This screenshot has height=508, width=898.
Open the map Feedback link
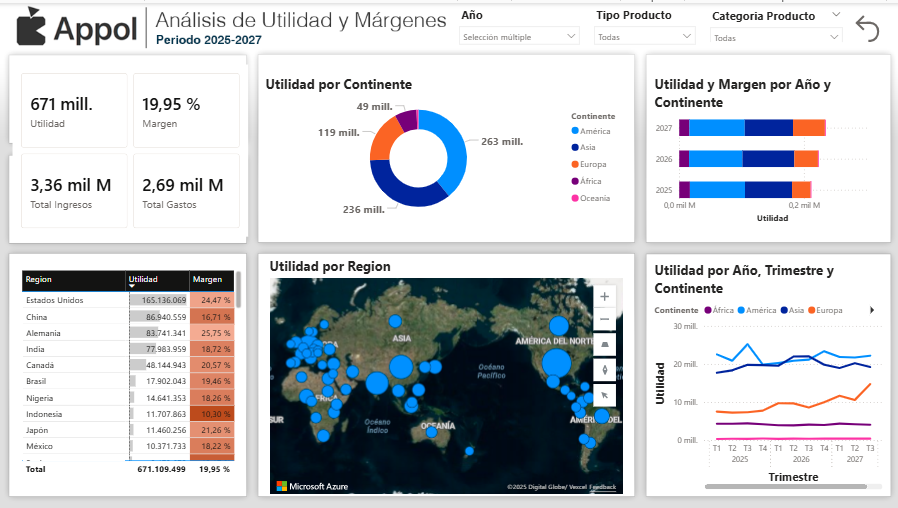[x=603, y=487]
